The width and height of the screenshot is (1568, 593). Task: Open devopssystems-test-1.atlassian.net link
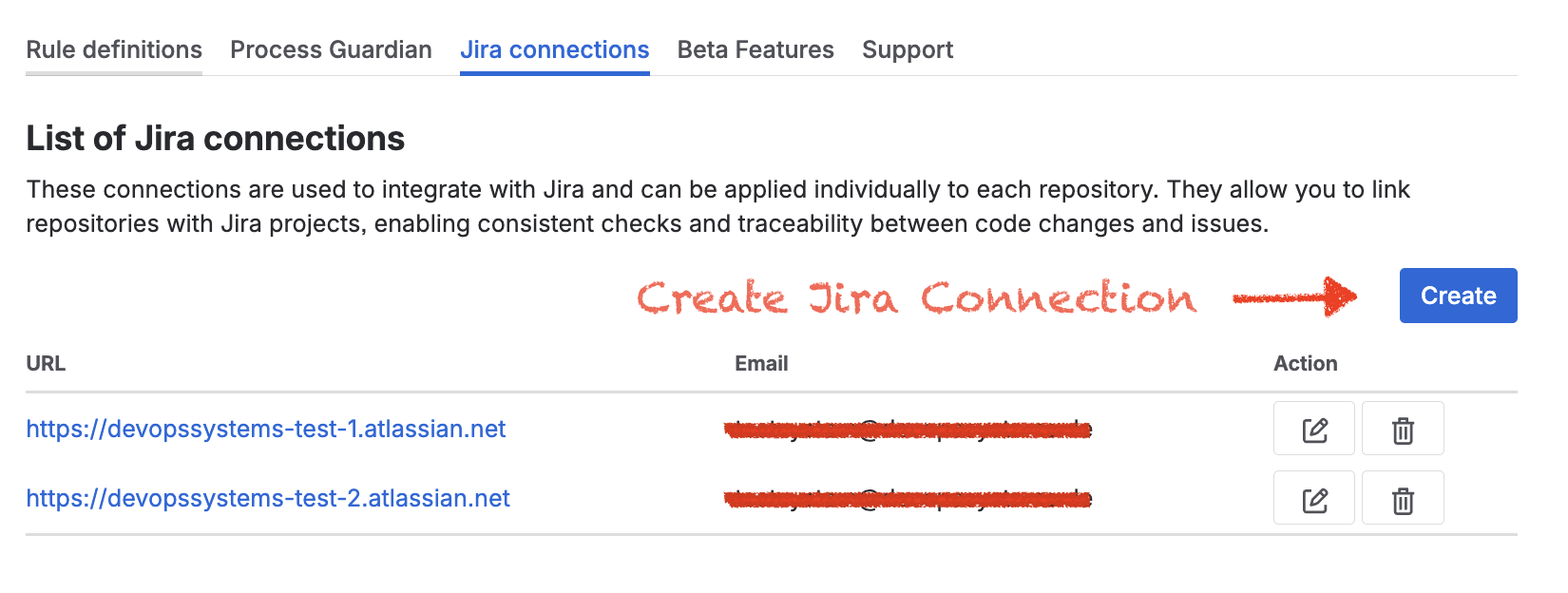tap(266, 429)
